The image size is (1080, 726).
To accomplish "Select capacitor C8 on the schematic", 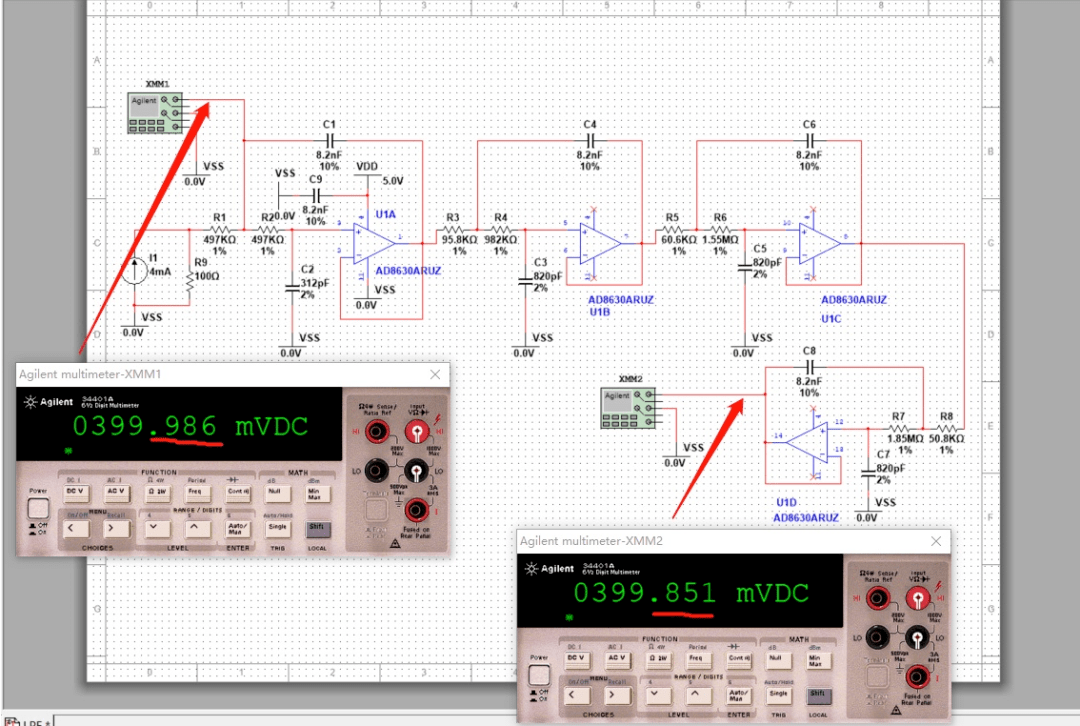I will (809, 366).
